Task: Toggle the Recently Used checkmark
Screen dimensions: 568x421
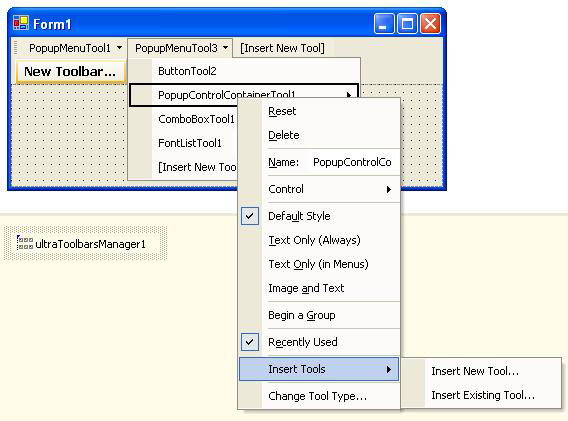Action: [250, 342]
